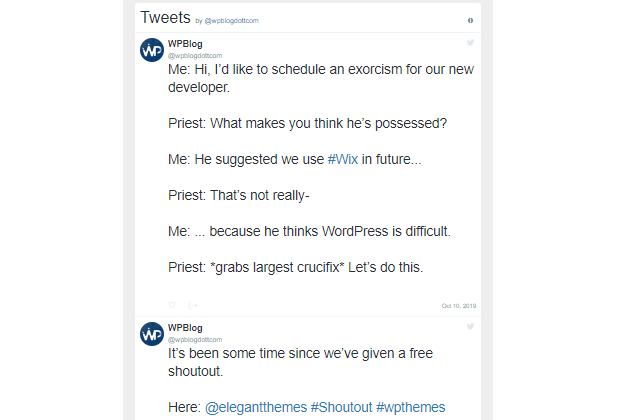
Task: Like the exorcism tweet with heart icon
Action: [x=172, y=305]
